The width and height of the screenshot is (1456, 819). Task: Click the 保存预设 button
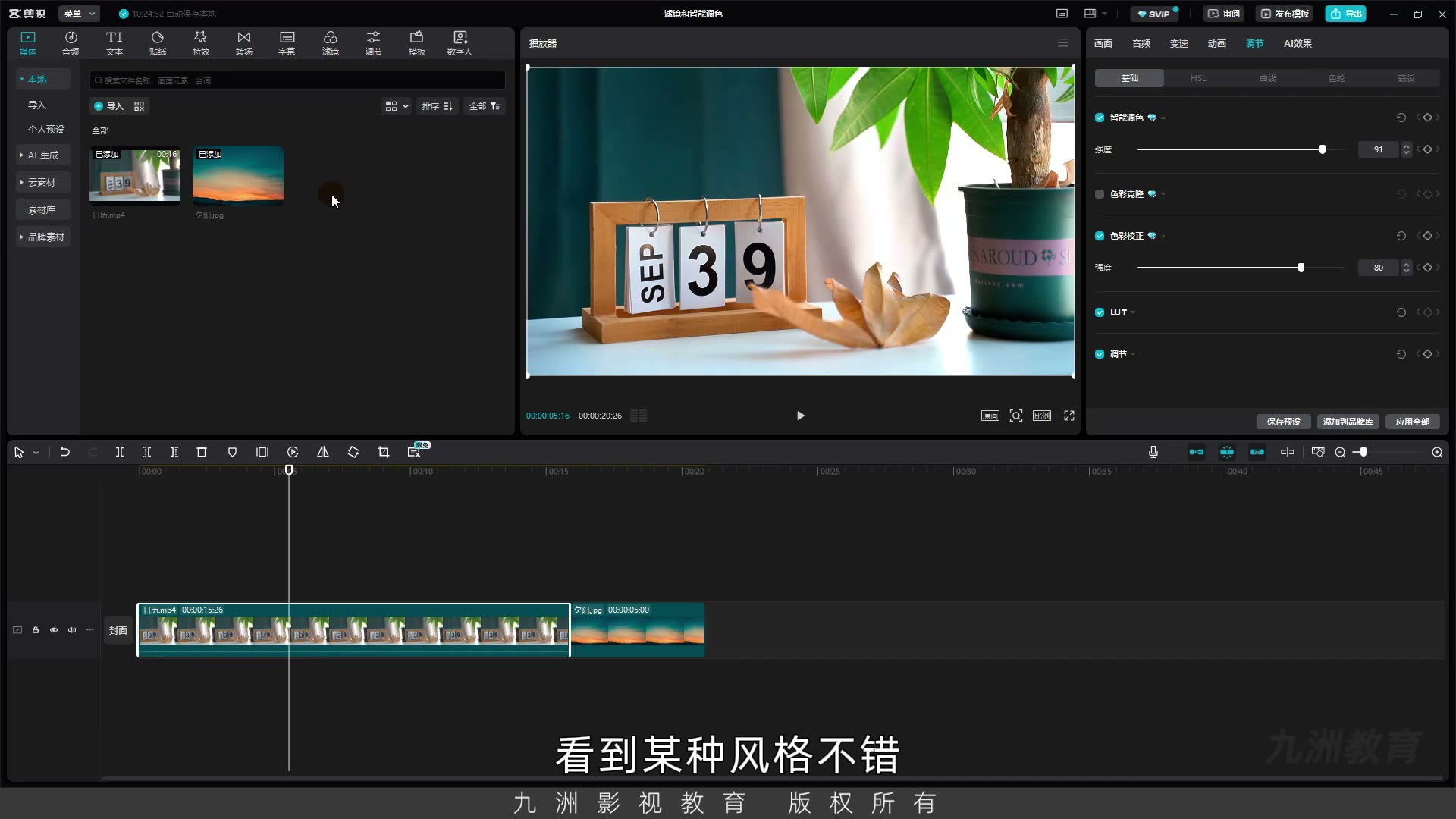pos(1283,422)
